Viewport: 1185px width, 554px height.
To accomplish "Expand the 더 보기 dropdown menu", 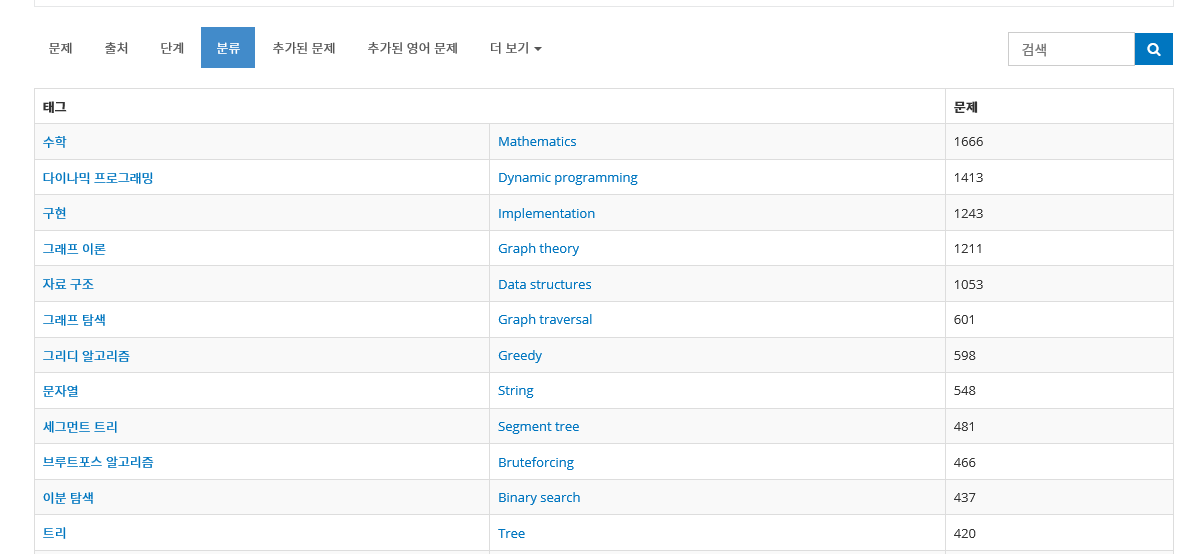I will pos(515,48).
